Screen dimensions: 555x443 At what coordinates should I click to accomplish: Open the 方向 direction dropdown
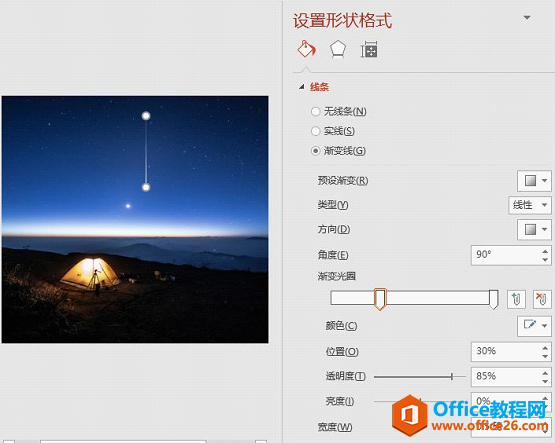[x=534, y=229]
